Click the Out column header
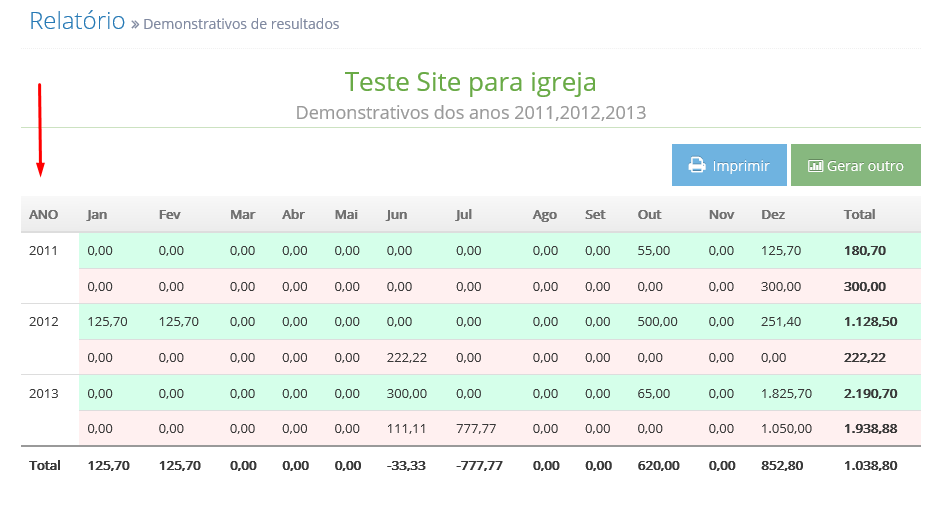949x513 pixels. [x=649, y=215]
